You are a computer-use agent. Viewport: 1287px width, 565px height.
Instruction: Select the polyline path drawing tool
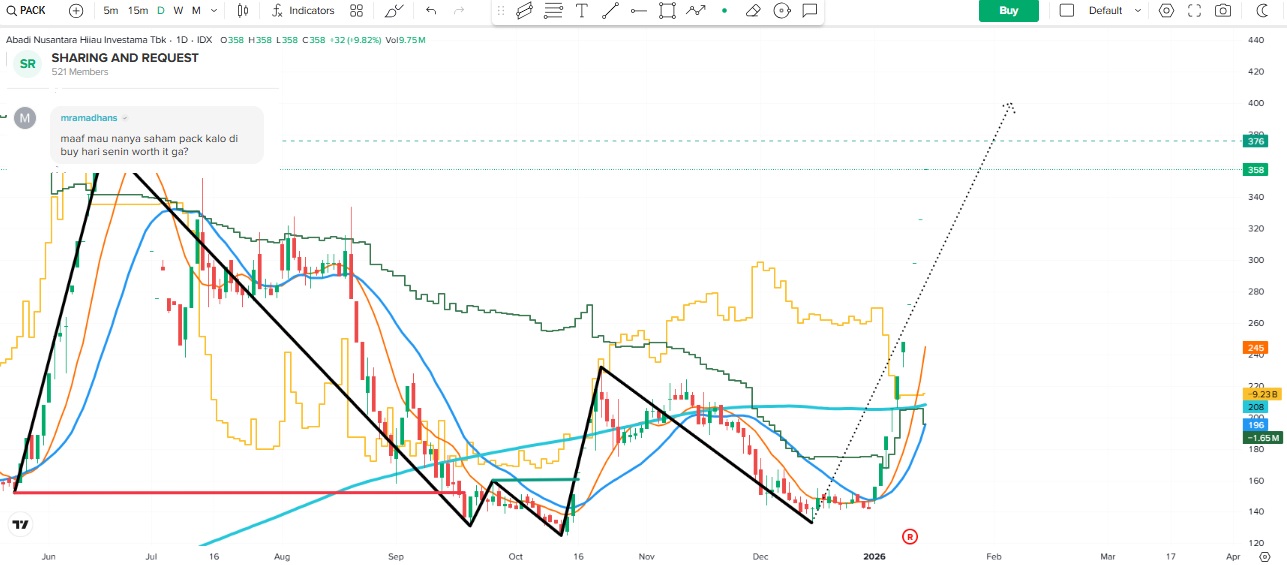click(x=696, y=10)
